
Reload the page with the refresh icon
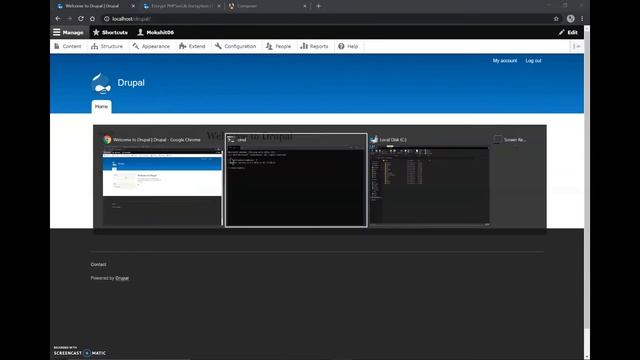81,19
